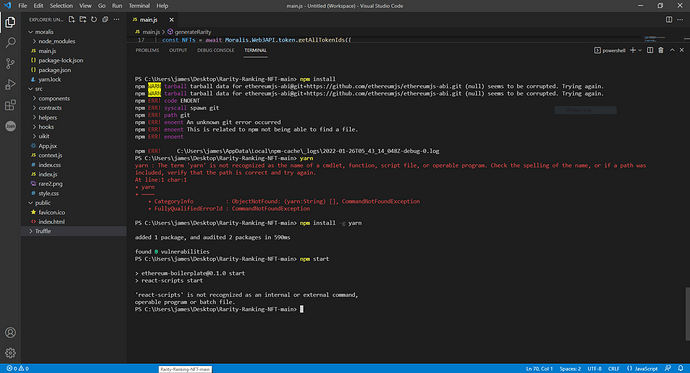The image size is (690, 373).
Task: Open Help menu
Action: click(162, 6)
